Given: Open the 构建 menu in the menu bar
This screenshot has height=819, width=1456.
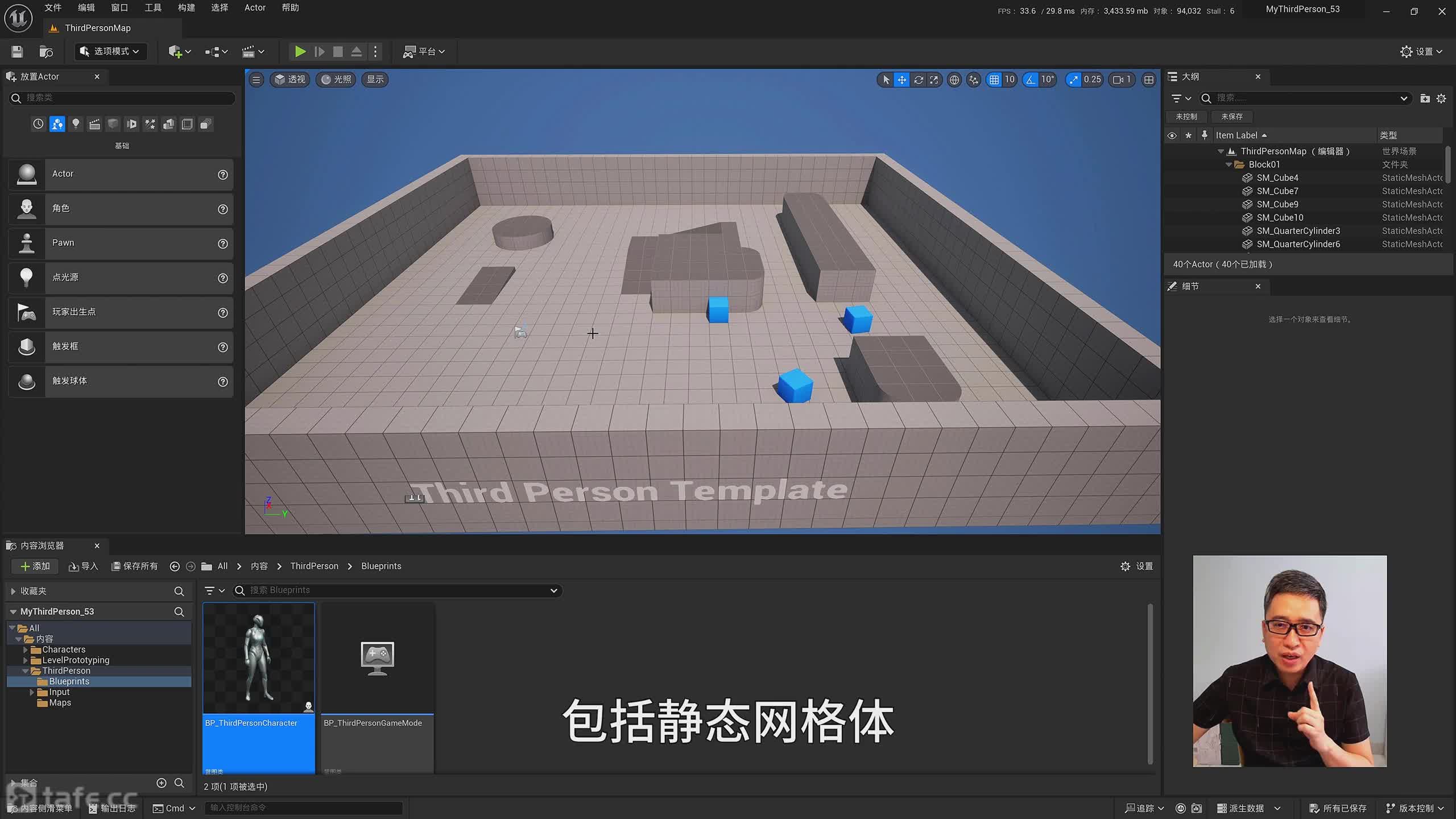Looking at the screenshot, I should click(x=186, y=8).
